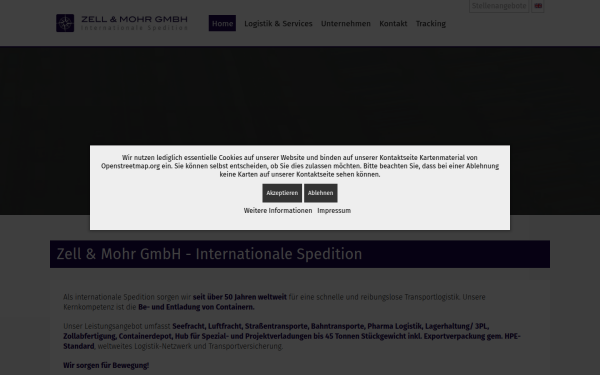Decline cookies with the Ablehnen button
The width and height of the screenshot is (600, 375).
[321, 193]
